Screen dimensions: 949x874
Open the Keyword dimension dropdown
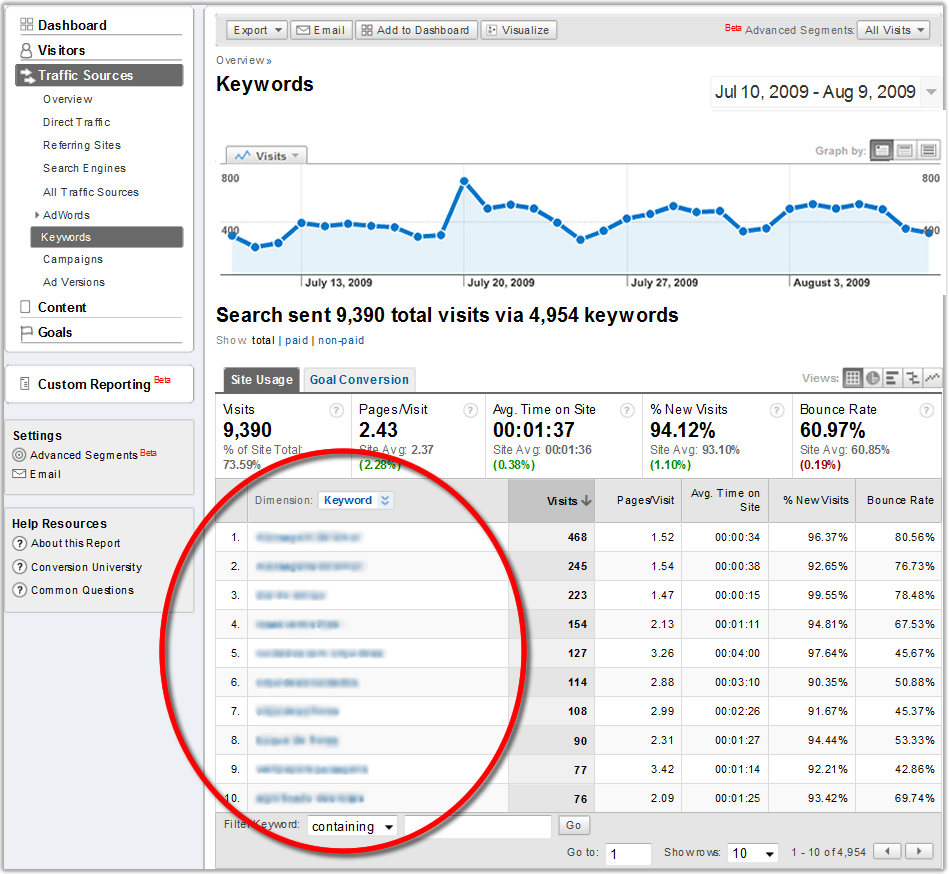click(356, 500)
